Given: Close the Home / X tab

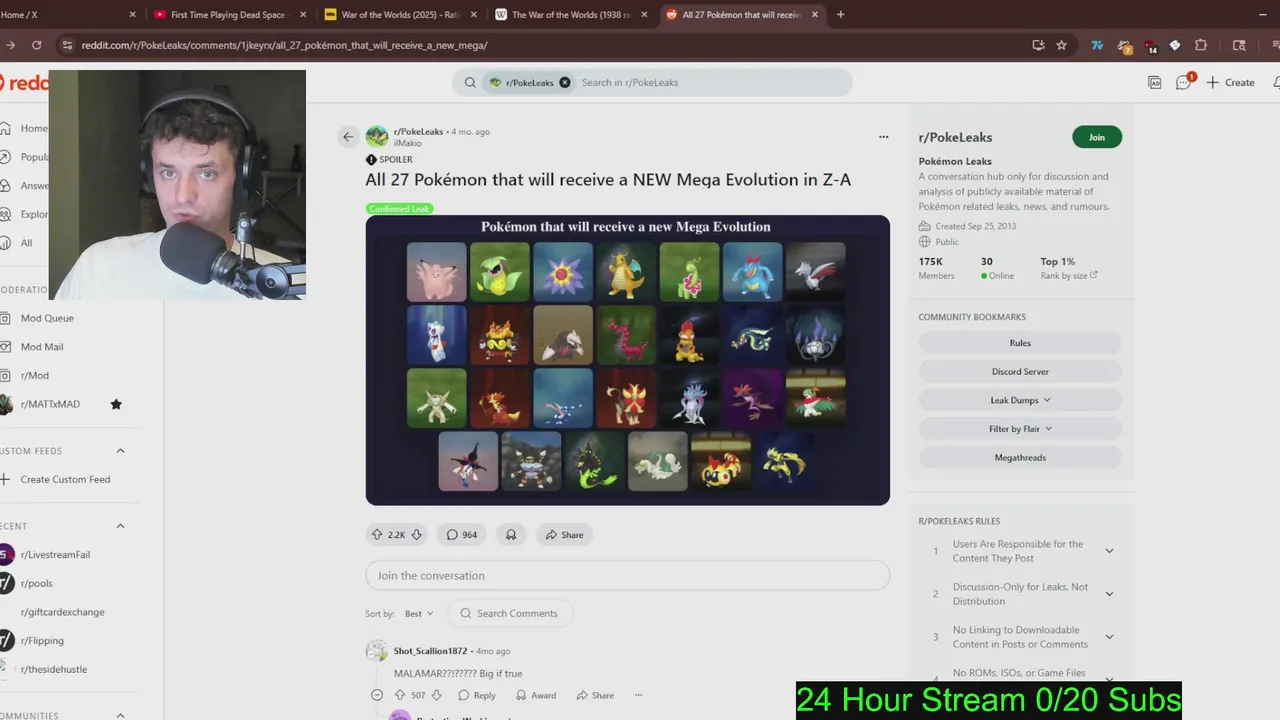Looking at the screenshot, I should pos(133,14).
